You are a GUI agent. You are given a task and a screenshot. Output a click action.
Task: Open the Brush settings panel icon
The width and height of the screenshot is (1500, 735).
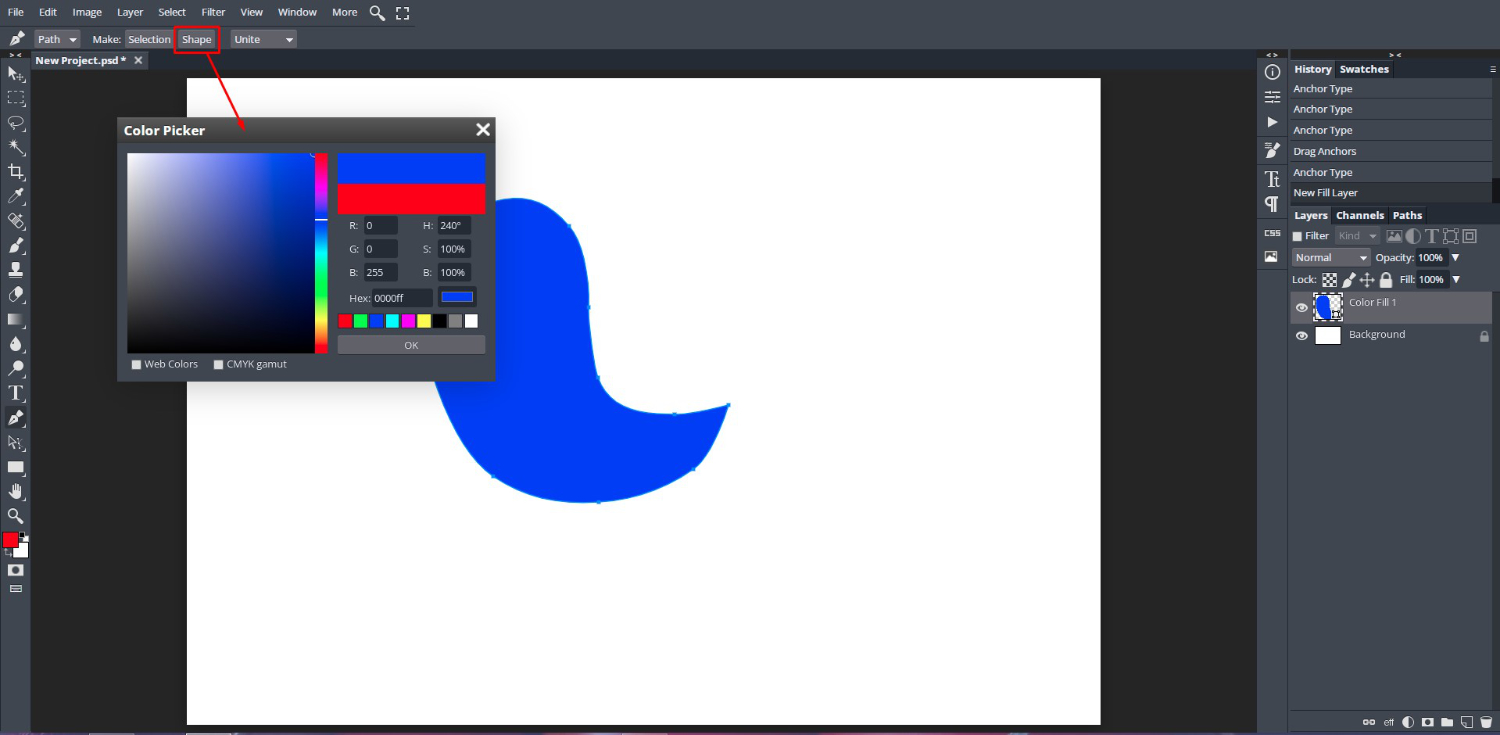coord(1272,150)
